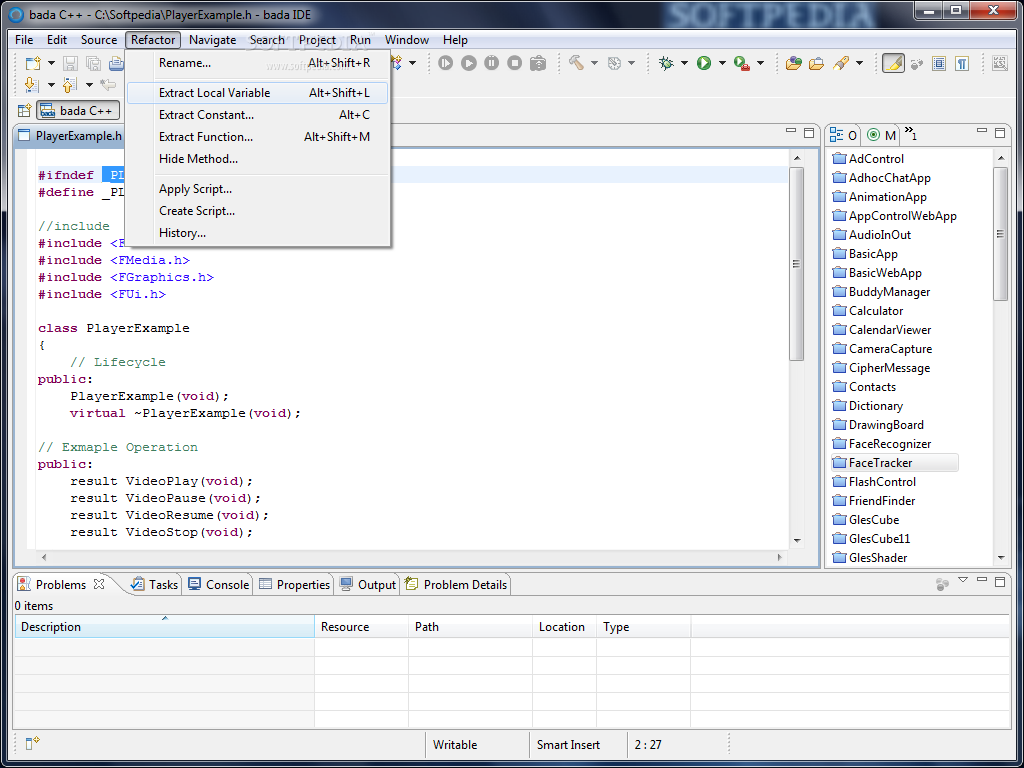Sort by the Description column header

(165, 627)
